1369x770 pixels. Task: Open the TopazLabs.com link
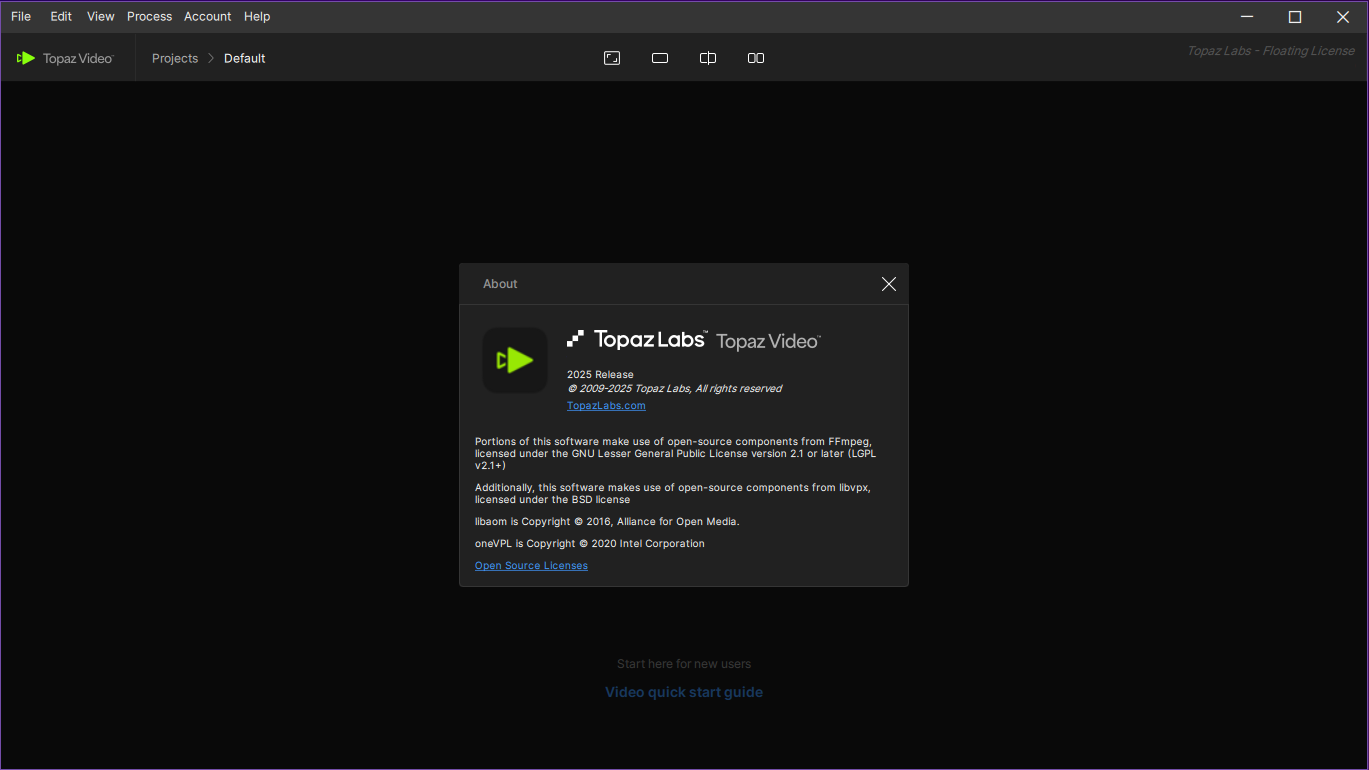tap(606, 406)
